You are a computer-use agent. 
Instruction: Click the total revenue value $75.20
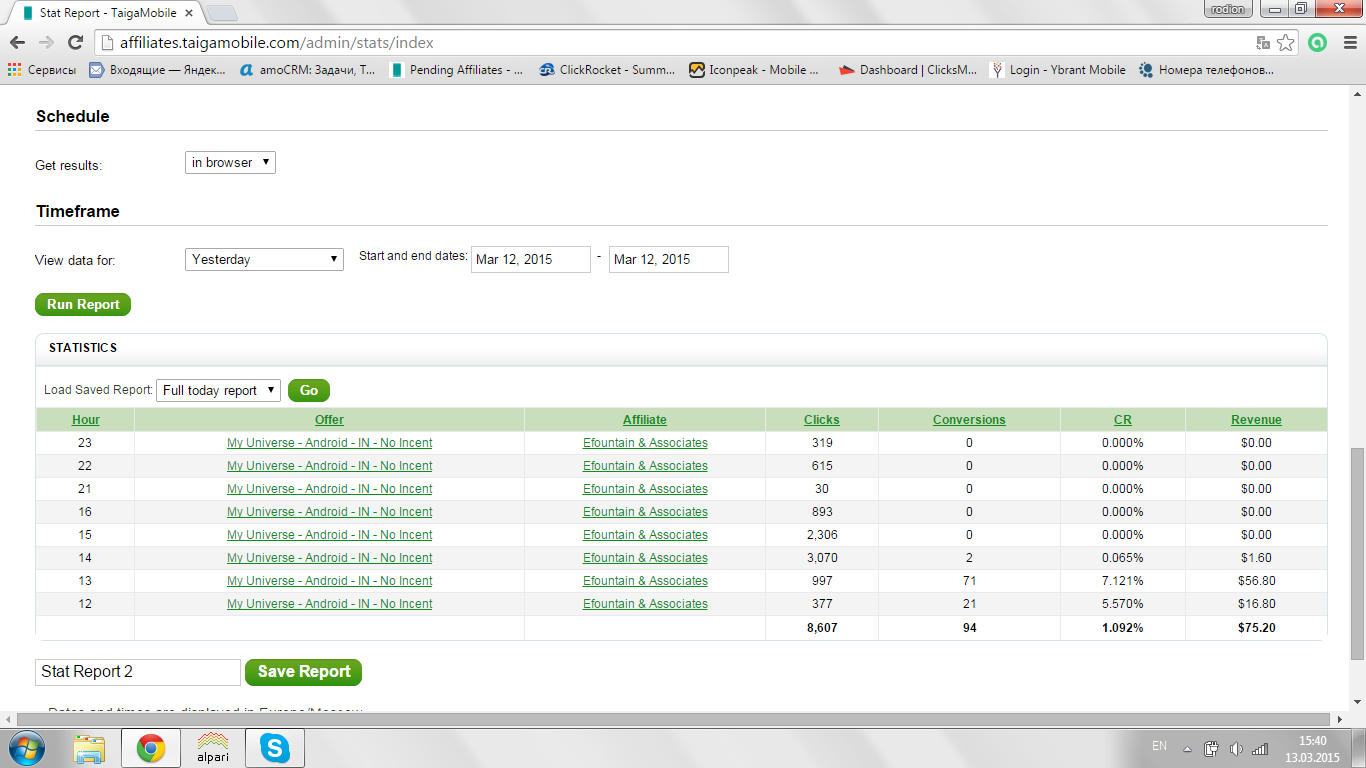[1256, 628]
